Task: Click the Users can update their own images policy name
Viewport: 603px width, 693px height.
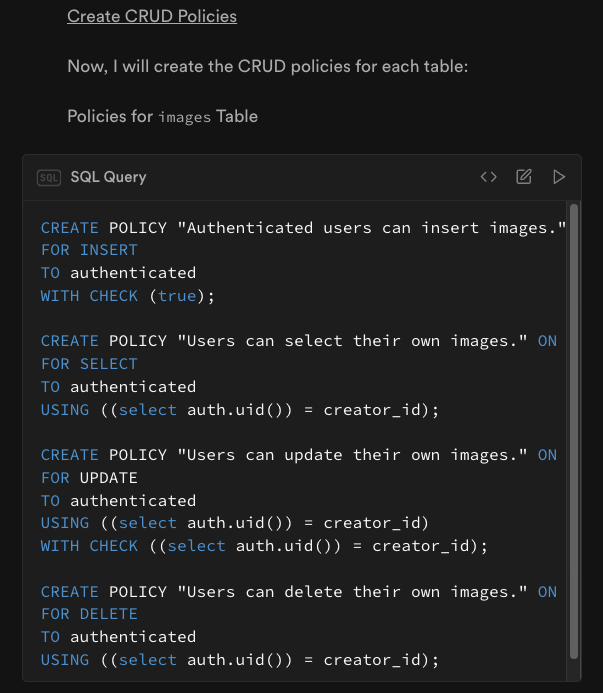Action: pyautogui.click(x=352, y=455)
